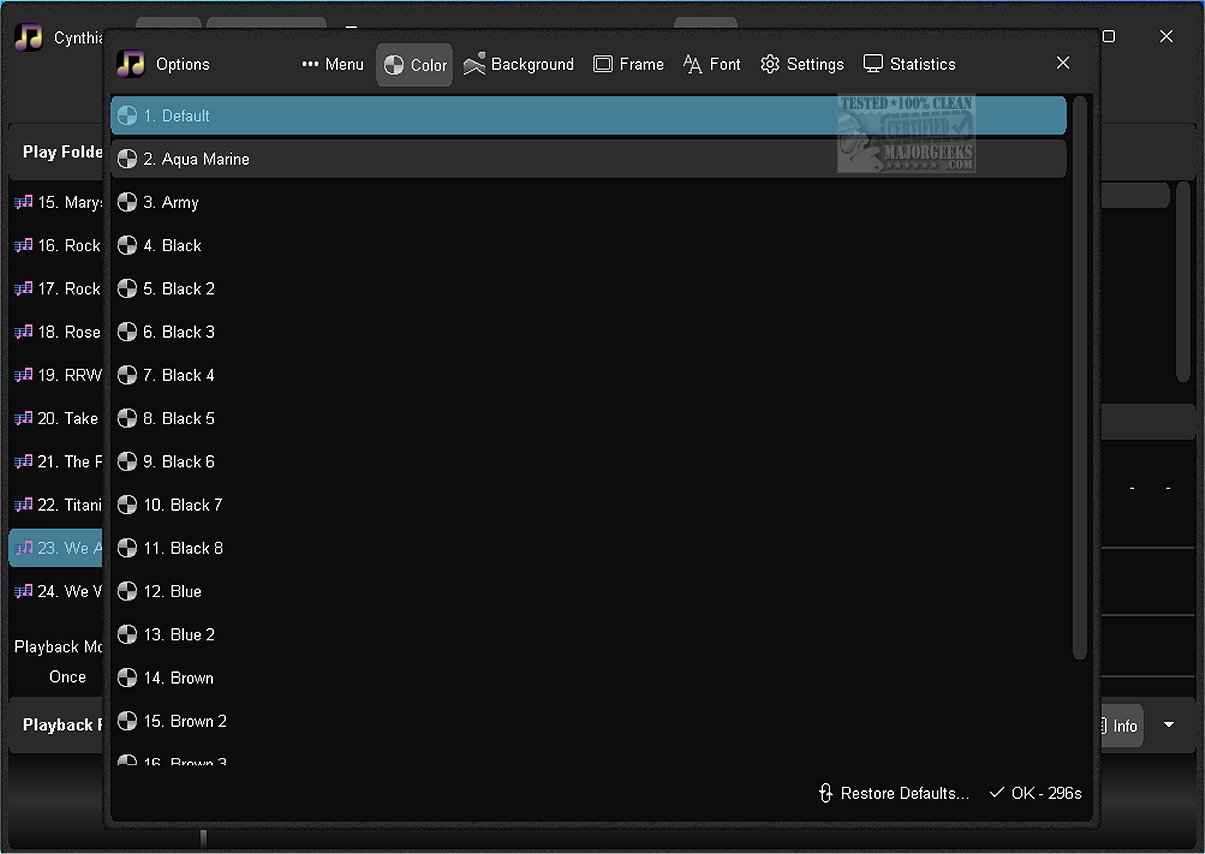Select track 17. Rock in main window
This screenshot has width=1205, height=854.
coord(58,288)
